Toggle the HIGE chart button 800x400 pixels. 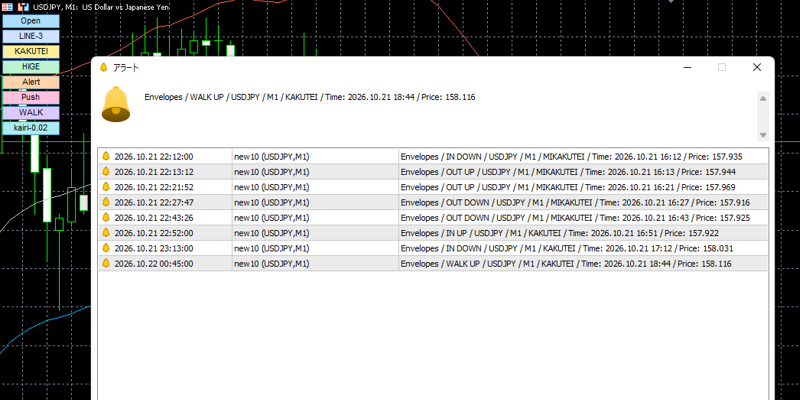31,67
